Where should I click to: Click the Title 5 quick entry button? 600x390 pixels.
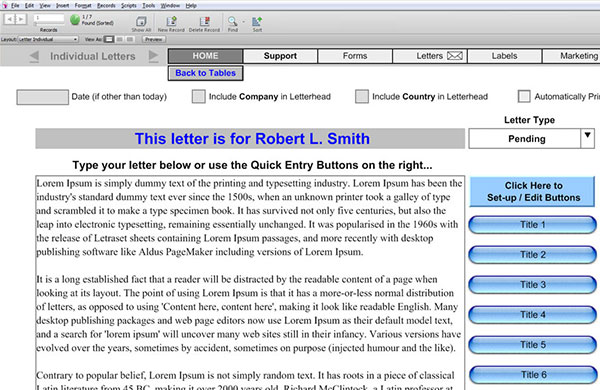click(x=532, y=345)
